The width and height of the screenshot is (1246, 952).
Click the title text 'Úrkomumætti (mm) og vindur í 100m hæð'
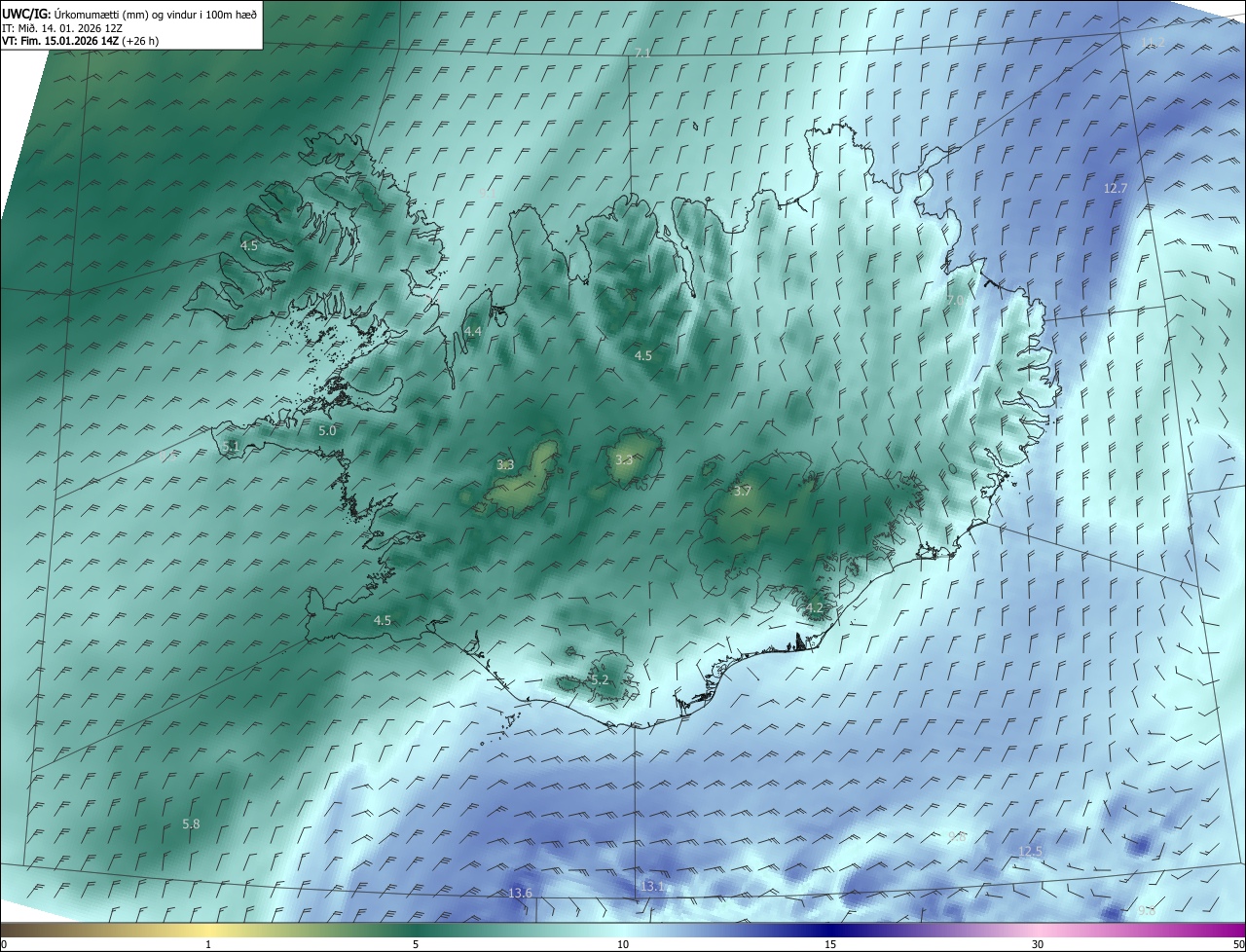click(156, 14)
